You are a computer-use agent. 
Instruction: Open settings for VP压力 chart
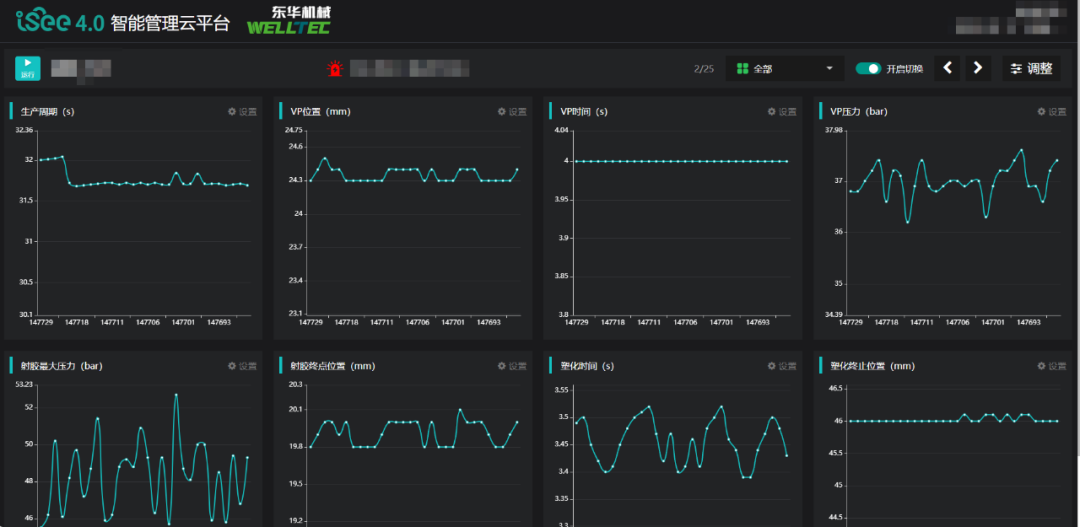pyautogui.click(x=1052, y=112)
